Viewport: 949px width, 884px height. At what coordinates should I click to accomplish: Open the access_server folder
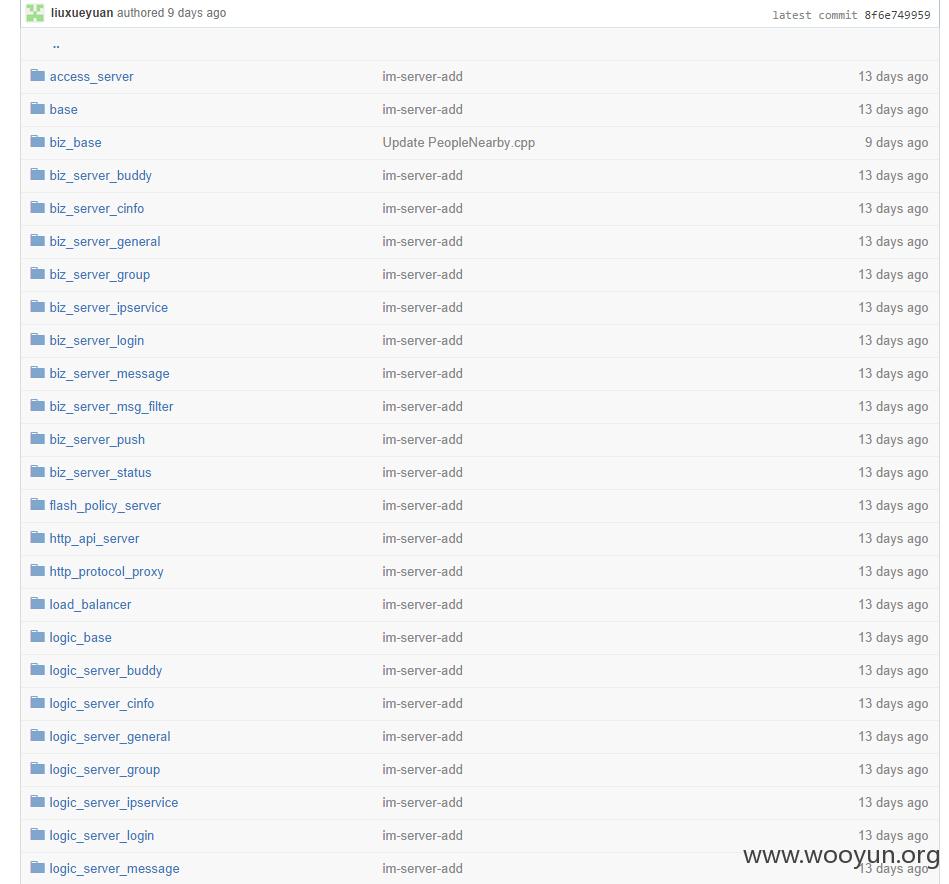91,76
